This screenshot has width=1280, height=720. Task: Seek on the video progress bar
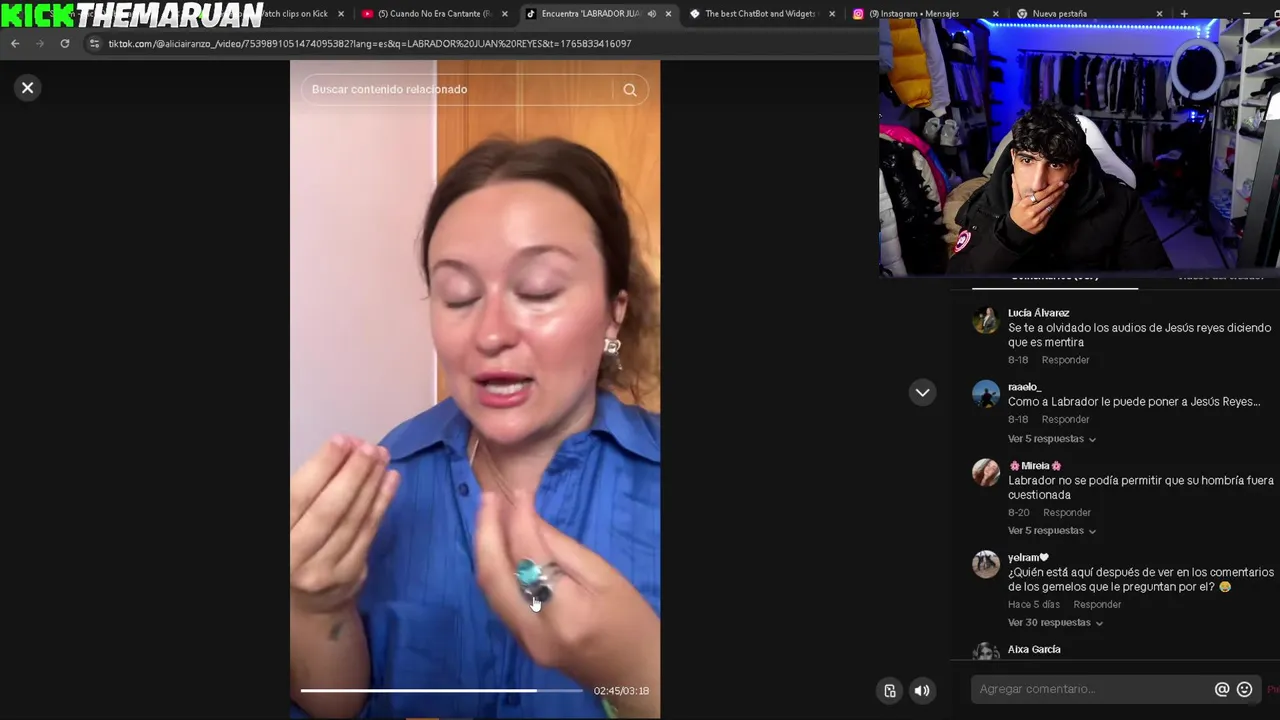pos(441,690)
